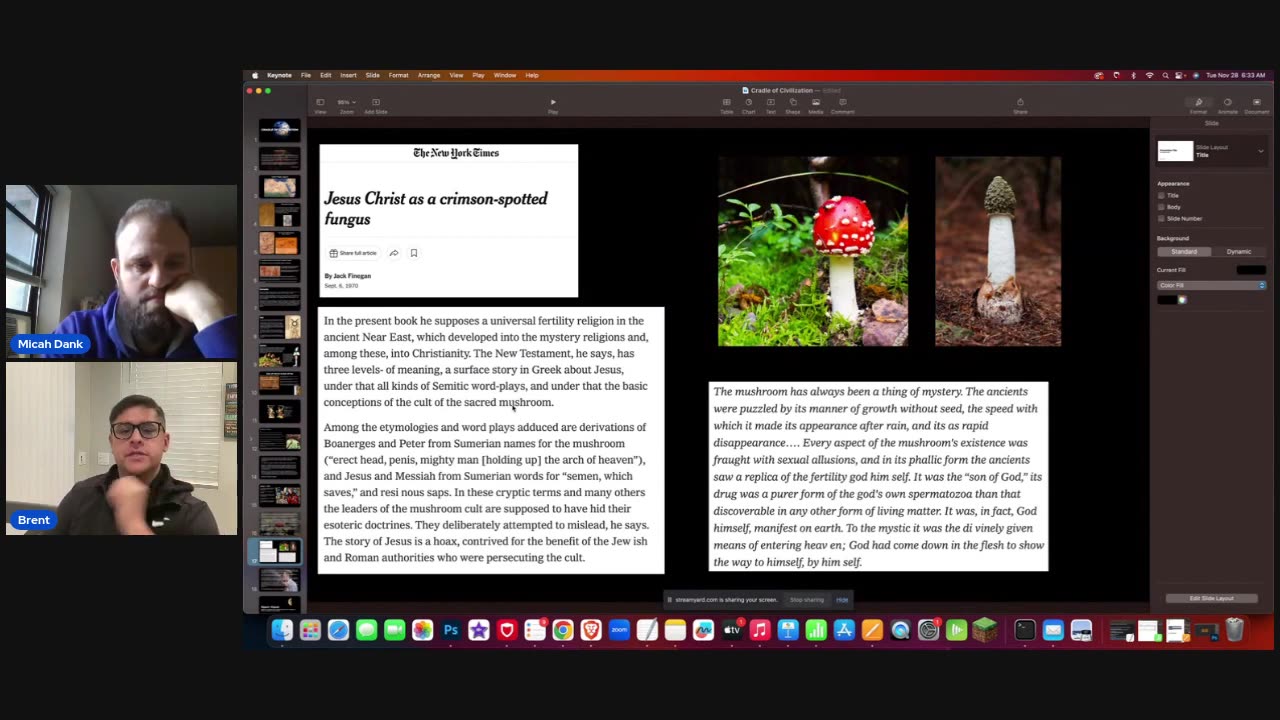Open Numbers from the Dock
The height and width of the screenshot is (720, 1280).
coord(816,630)
